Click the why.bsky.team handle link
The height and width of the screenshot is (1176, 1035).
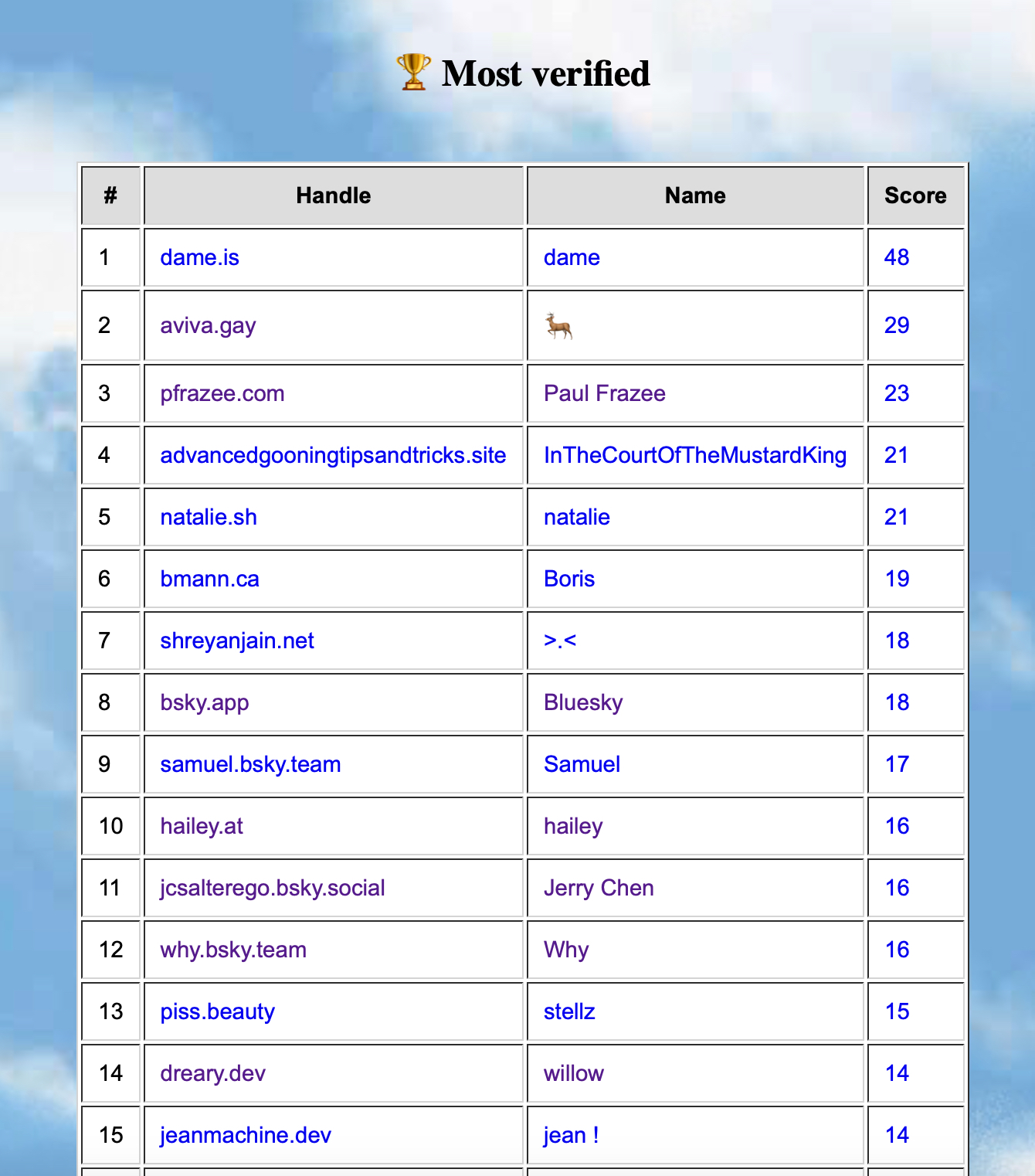pyautogui.click(x=233, y=950)
